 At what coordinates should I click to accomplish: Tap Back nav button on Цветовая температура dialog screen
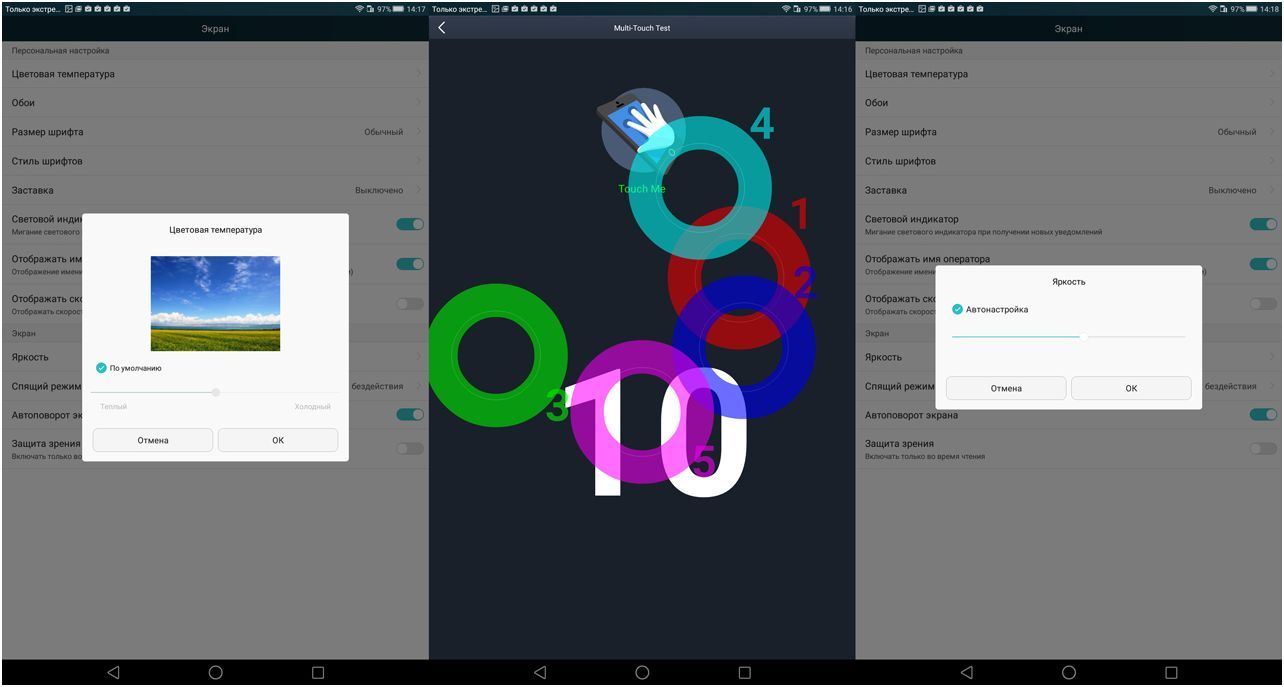pyautogui.click(x=113, y=673)
